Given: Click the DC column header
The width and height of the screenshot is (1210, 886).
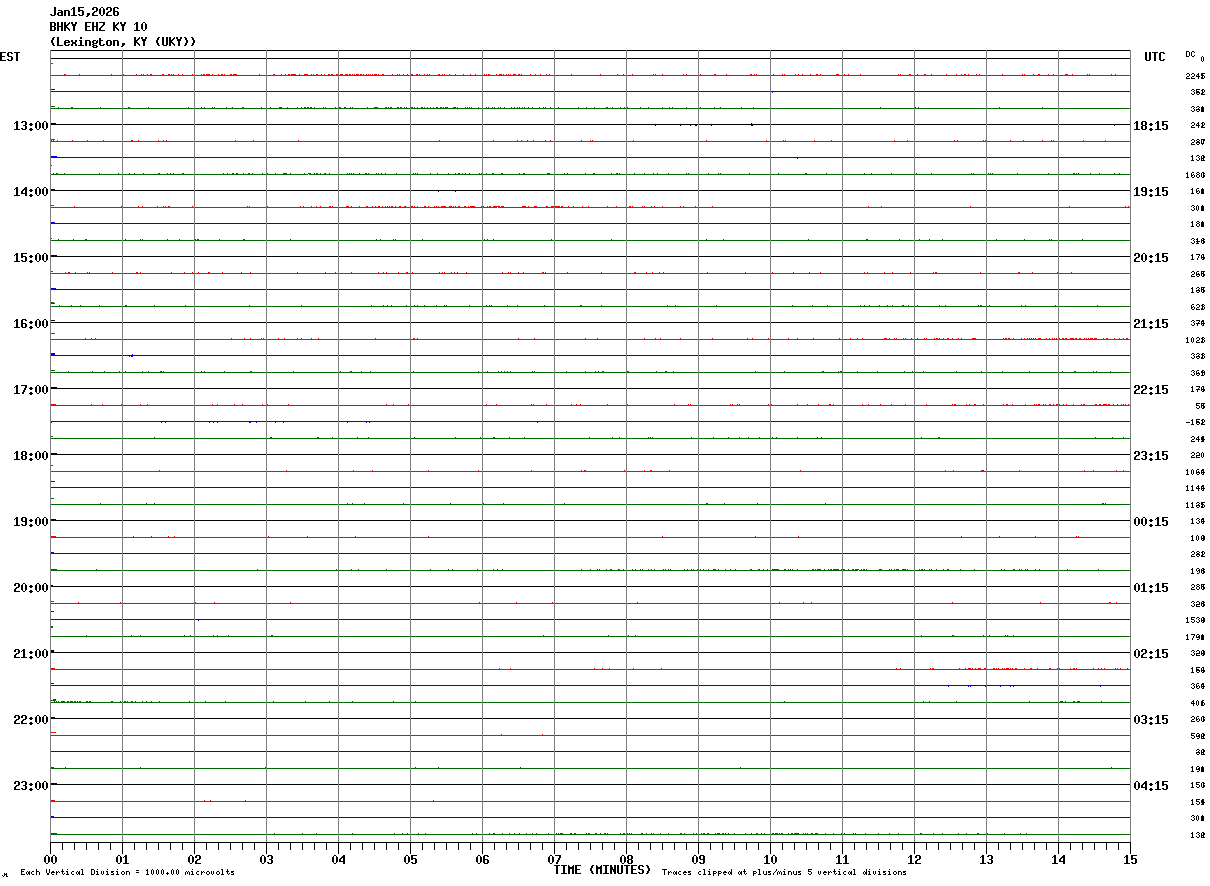Looking at the screenshot, I should tap(1190, 54).
